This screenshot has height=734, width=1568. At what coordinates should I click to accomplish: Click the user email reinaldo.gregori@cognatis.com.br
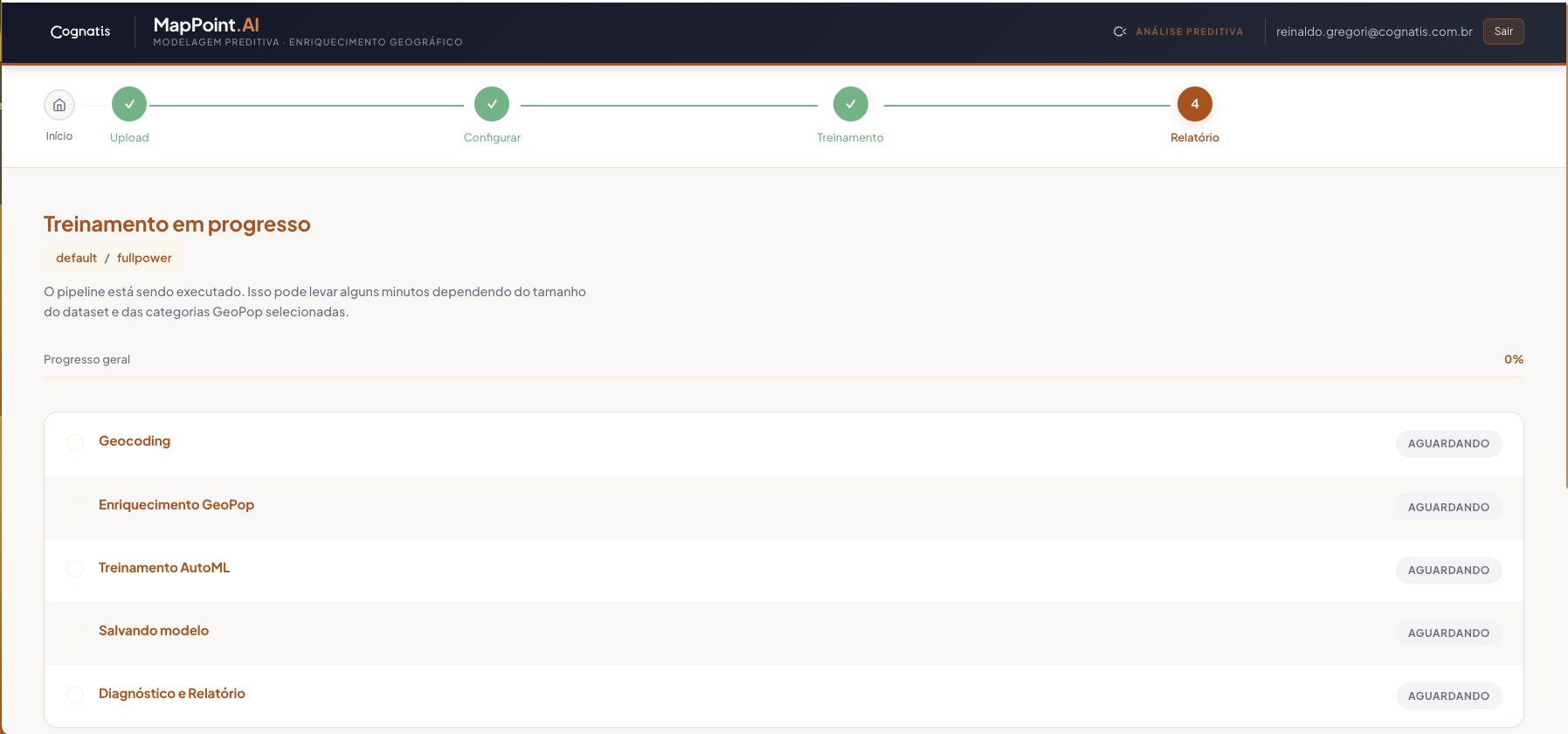1374,31
